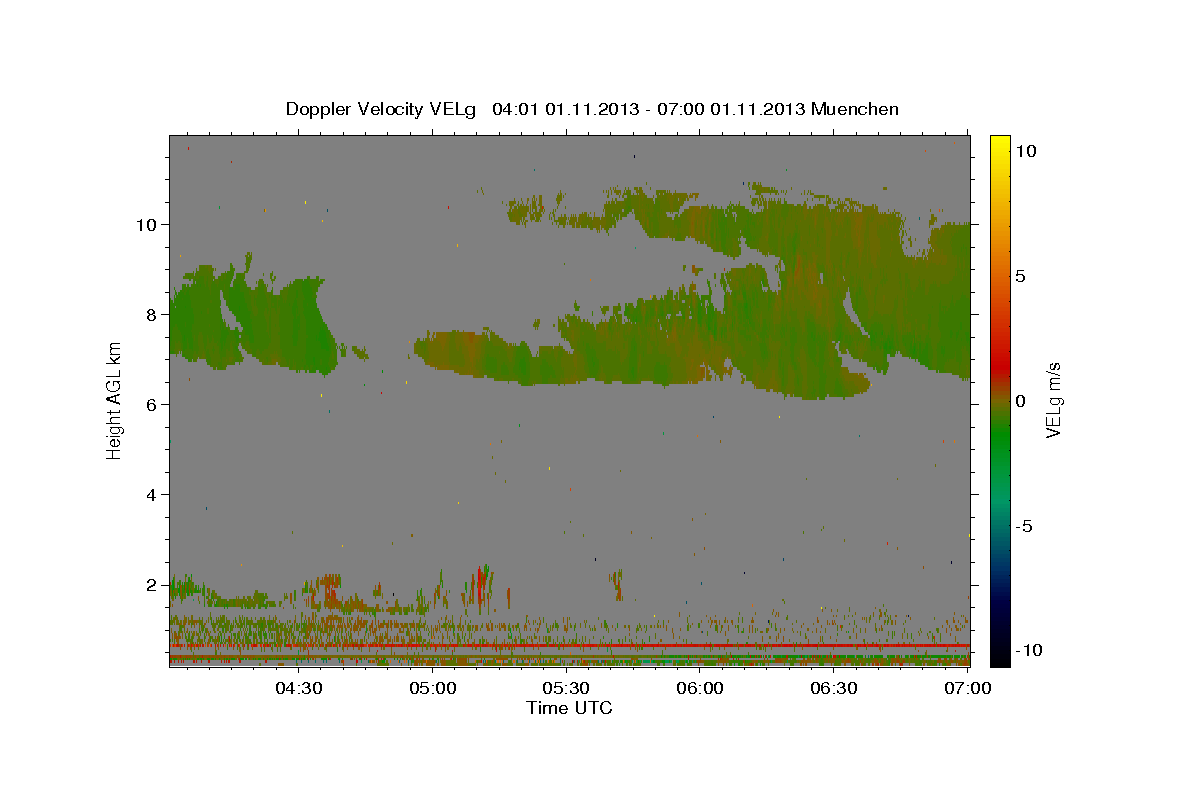Click the 06:30 time axis label

click(834, 688)
